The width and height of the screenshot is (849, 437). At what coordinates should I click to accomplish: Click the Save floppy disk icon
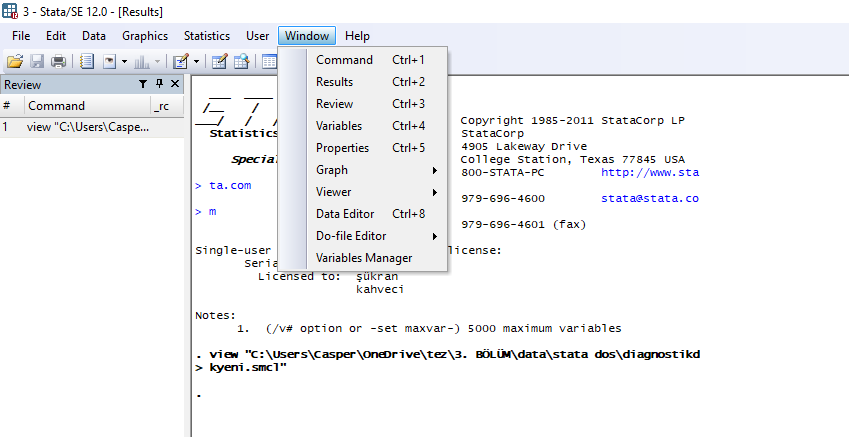[x=36, y=61]
